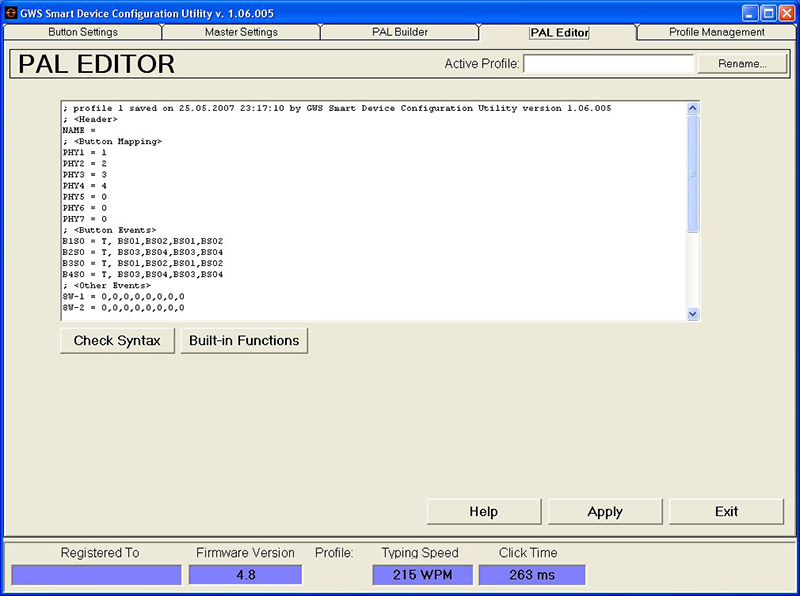Switch to Master Settings tab

click(x=241, y=32)
